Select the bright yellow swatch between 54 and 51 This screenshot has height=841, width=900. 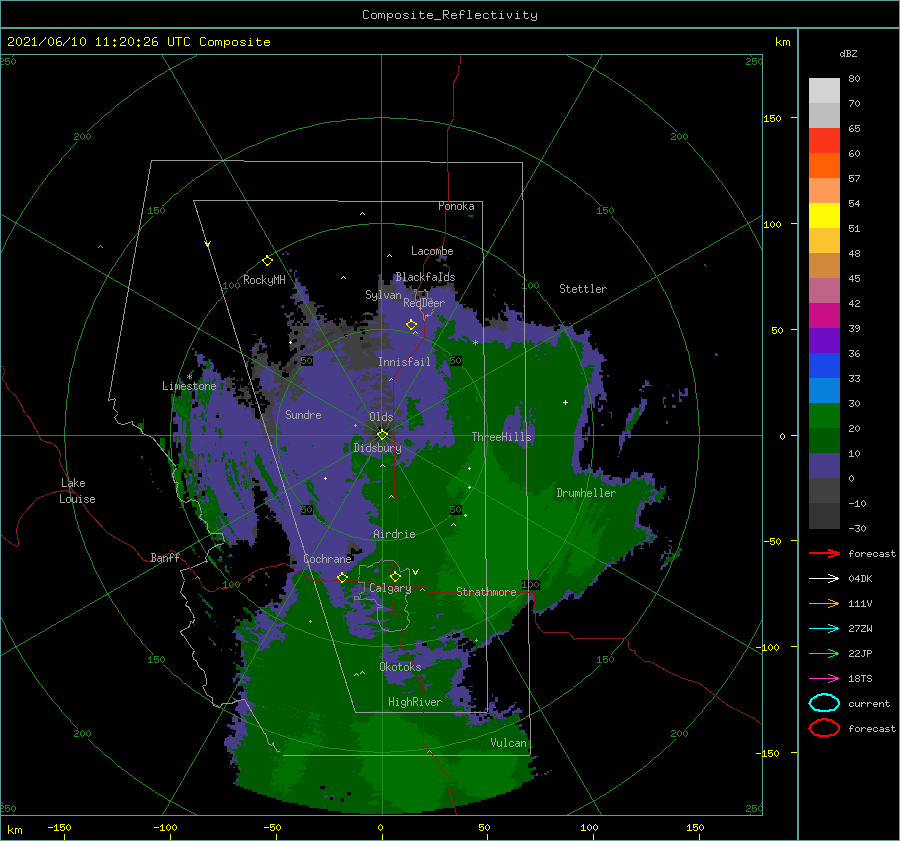(824, 215)
